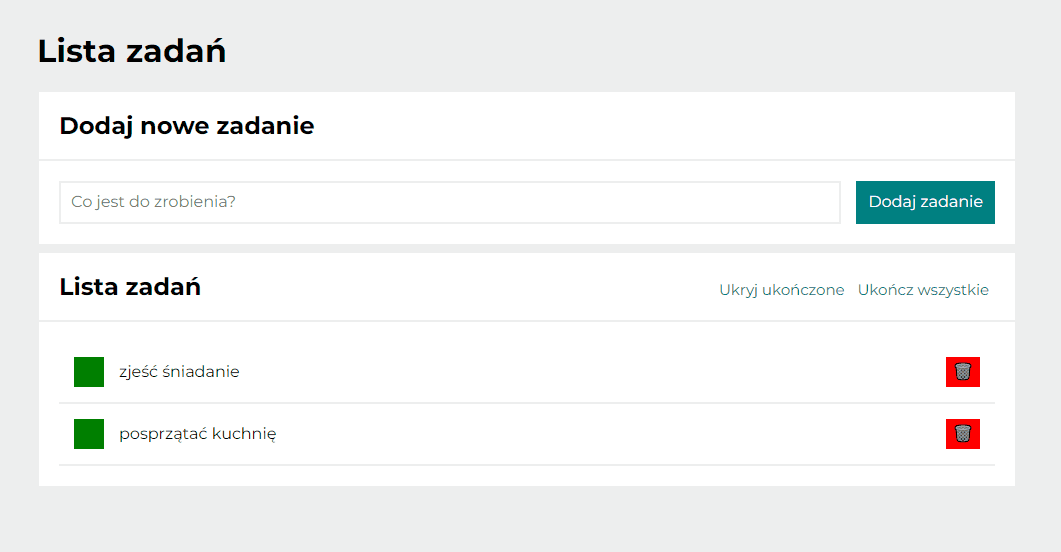Select the "posprzątać kuchnię" task text
This screenshot has height=552, width=1061.
coord(198,434)
